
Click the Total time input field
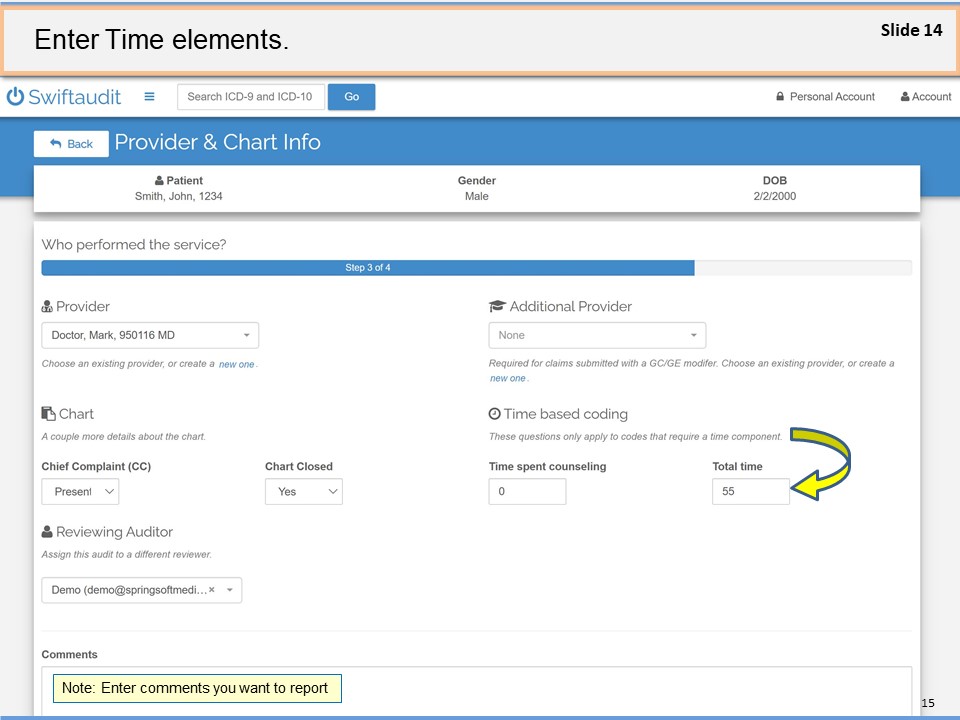coord(750,491)
